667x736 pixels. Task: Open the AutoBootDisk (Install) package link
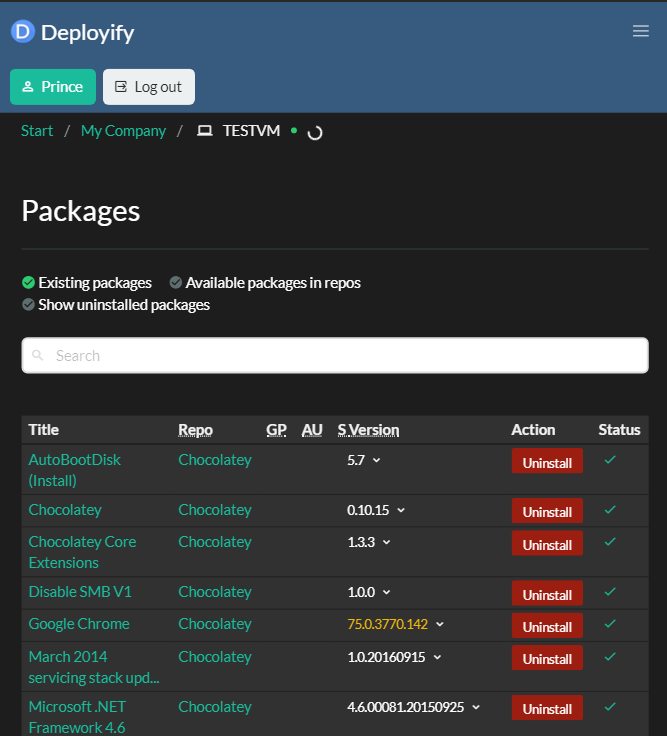pyautogui.click(x=75, y=470)
